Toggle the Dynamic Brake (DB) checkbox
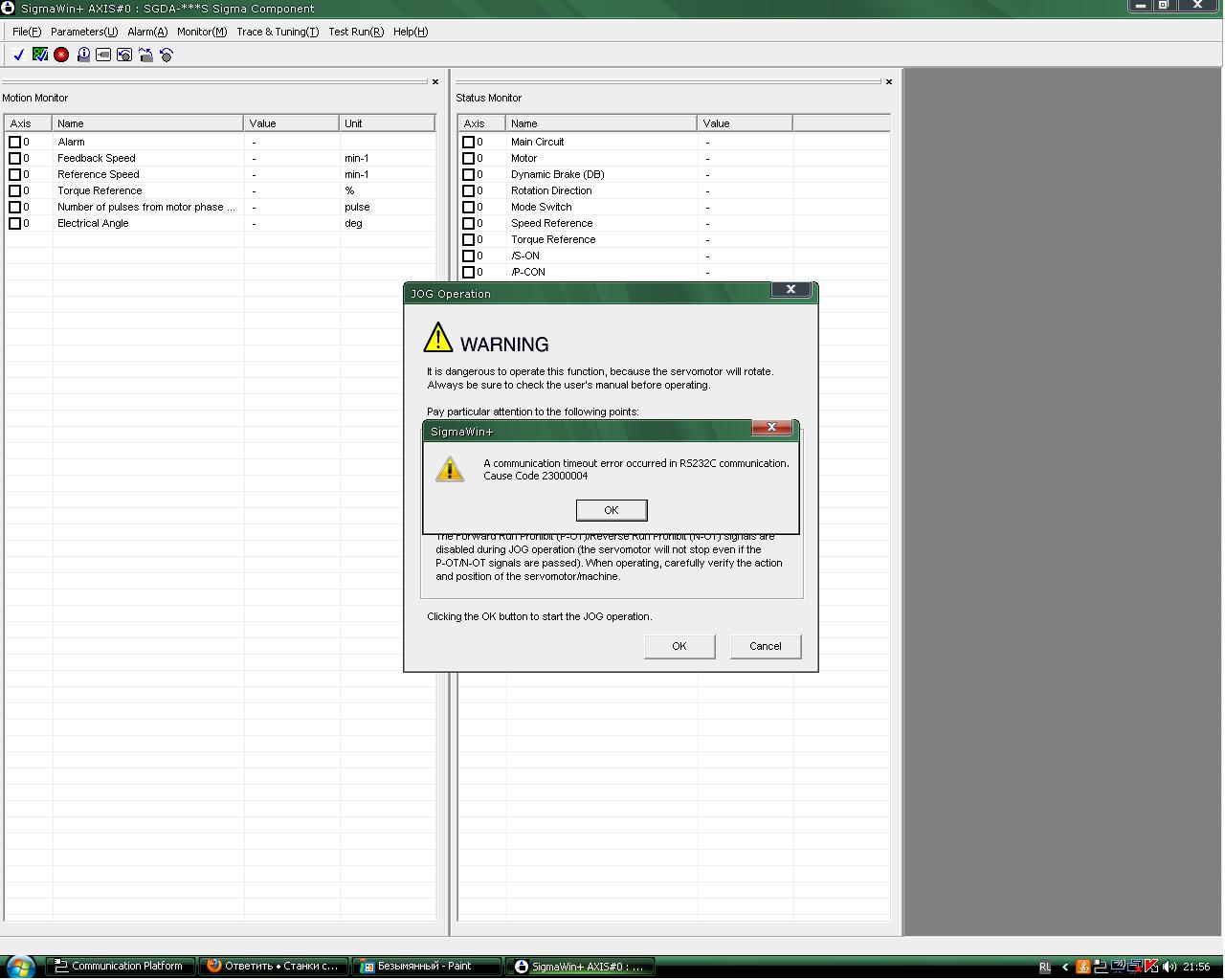The height and width of the screenshot is (980, 1225). (468, 174)
